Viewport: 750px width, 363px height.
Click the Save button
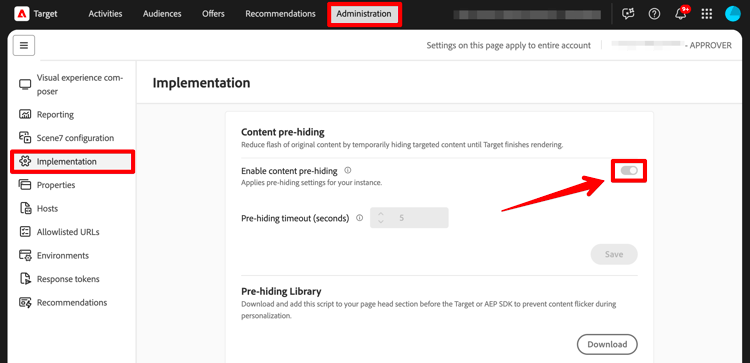click(614, 254)
